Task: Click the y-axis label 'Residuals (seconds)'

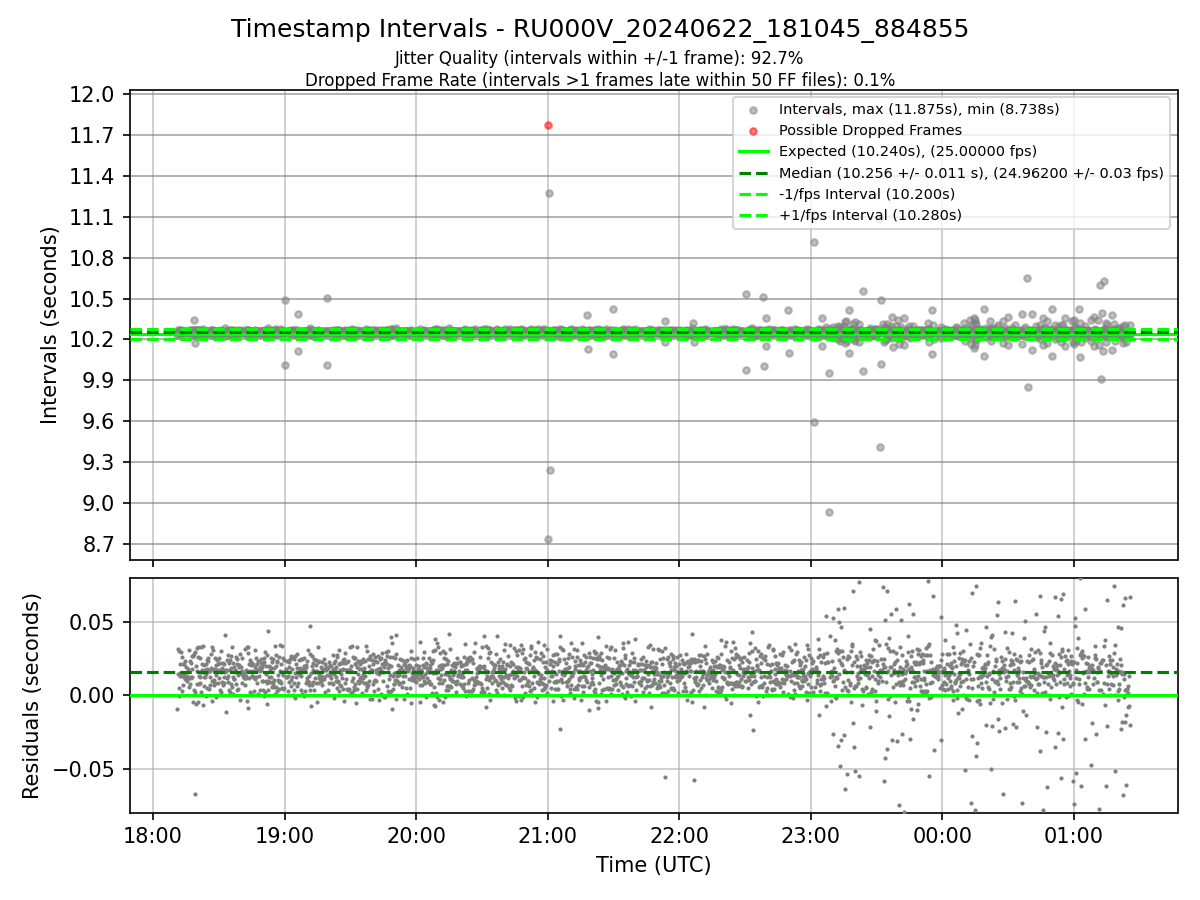Action: click(31, 696)
